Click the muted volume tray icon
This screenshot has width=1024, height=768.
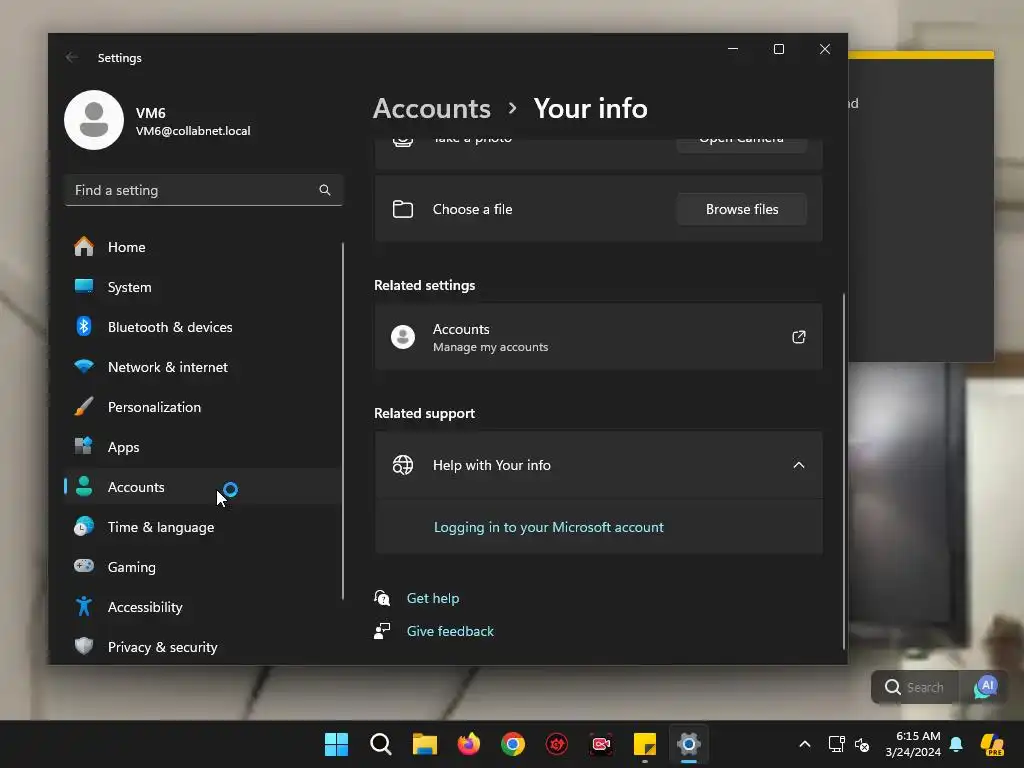click(862, 744)
